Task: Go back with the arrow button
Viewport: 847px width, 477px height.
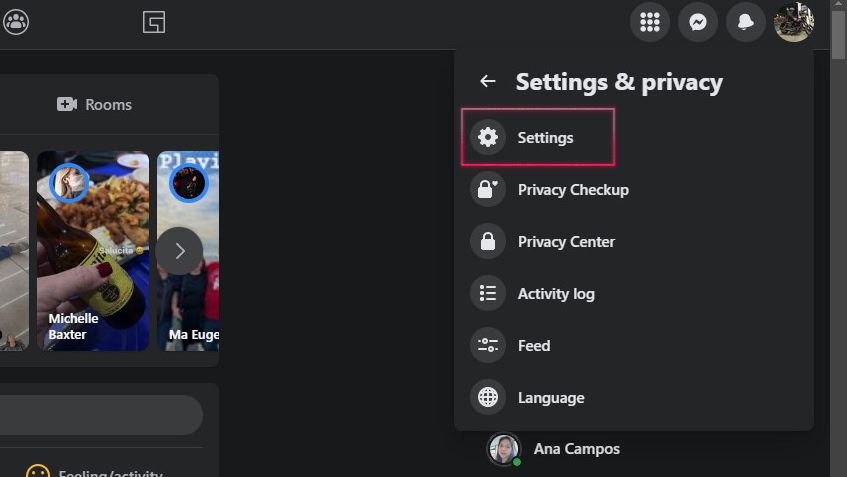Action: tap(488, 82)
